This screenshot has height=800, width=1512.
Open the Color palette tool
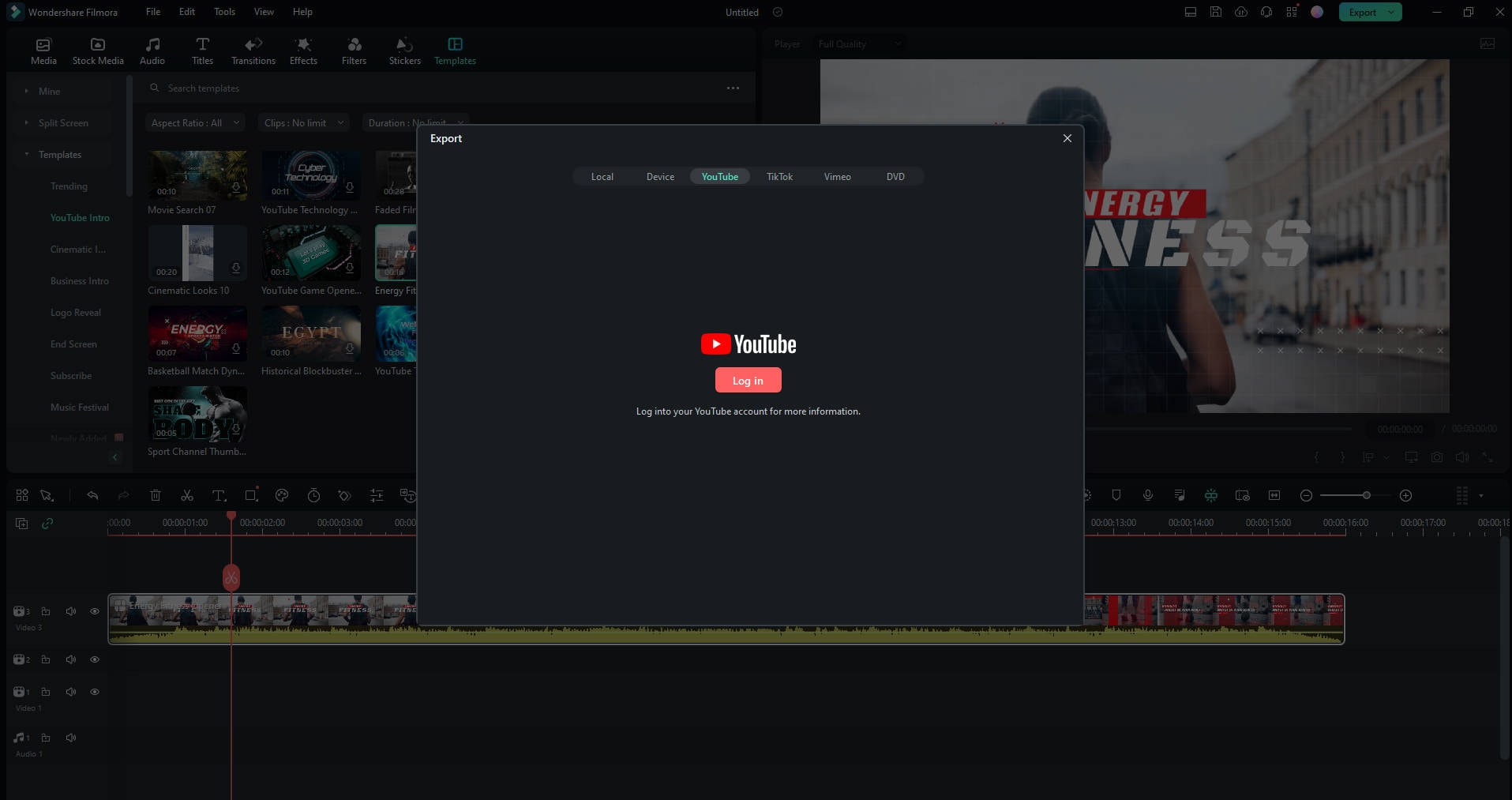click(x=282, y=495)
